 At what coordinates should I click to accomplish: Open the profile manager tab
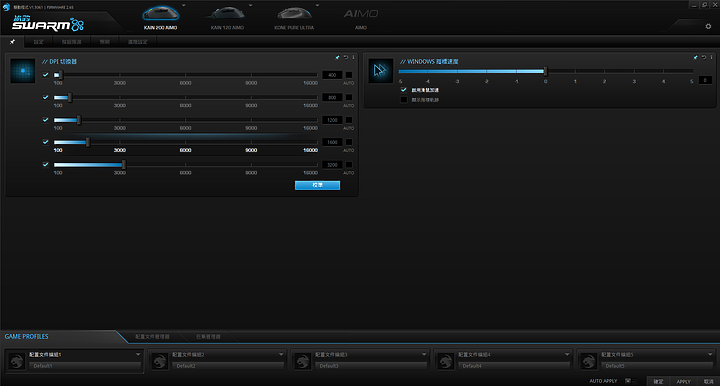(152, 336)
